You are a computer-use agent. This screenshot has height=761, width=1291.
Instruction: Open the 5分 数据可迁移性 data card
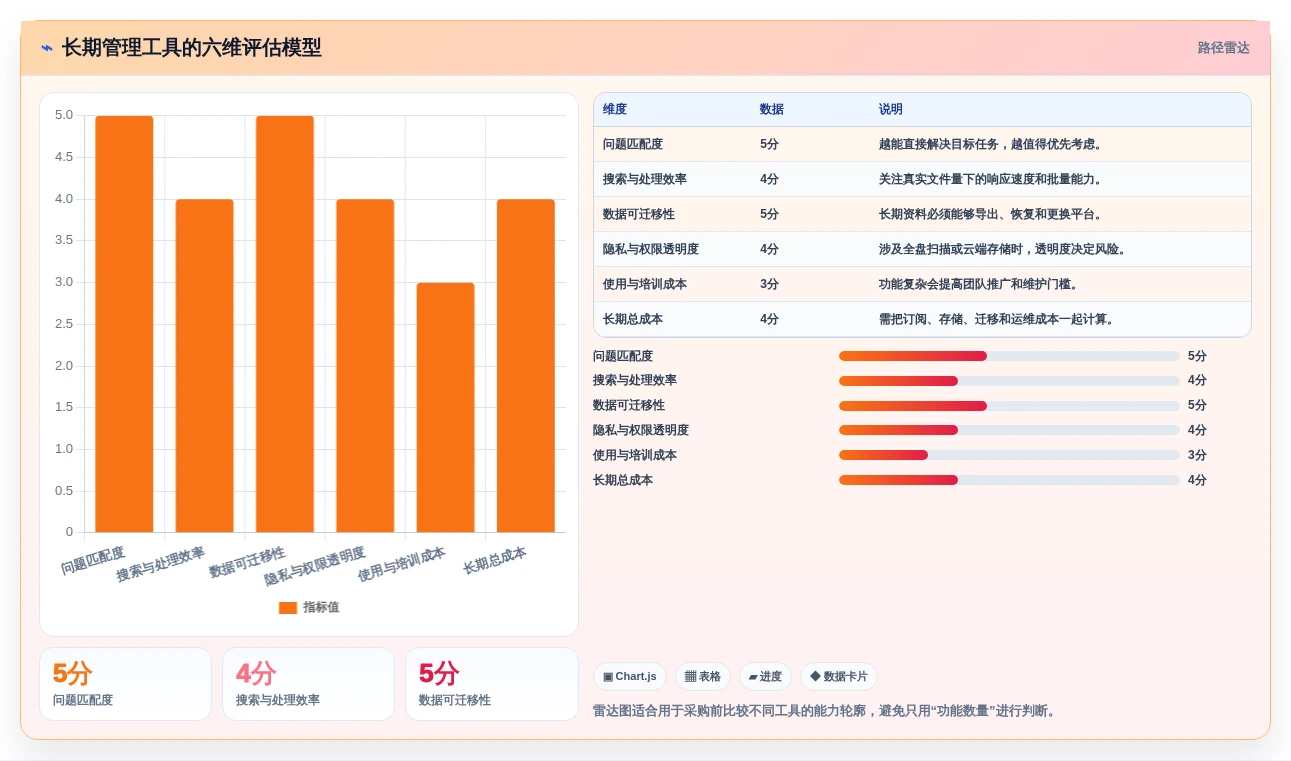click(491, 684)
